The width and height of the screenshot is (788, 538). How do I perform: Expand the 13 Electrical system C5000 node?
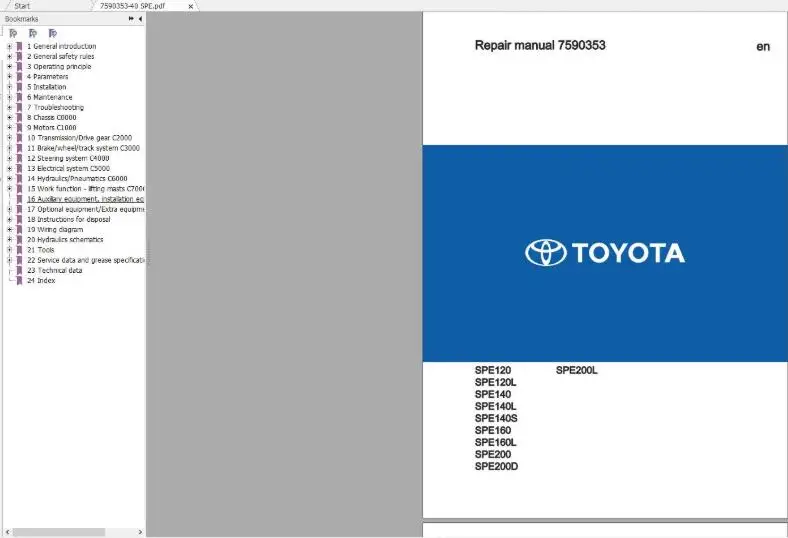point(9,168)
